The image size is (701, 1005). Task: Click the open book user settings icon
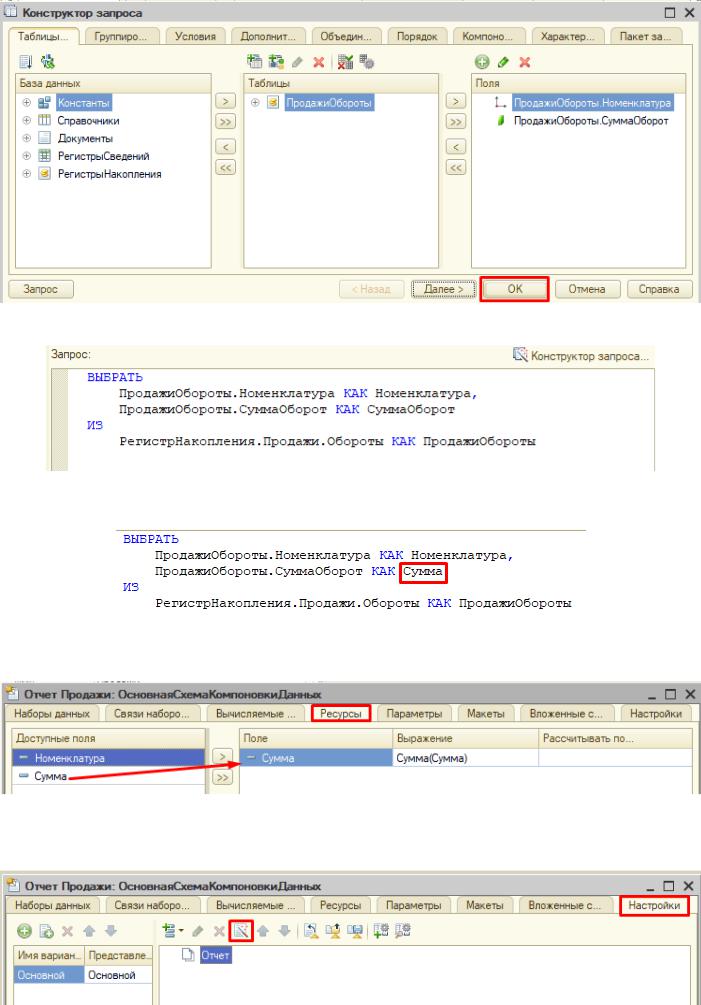point(354,931)
